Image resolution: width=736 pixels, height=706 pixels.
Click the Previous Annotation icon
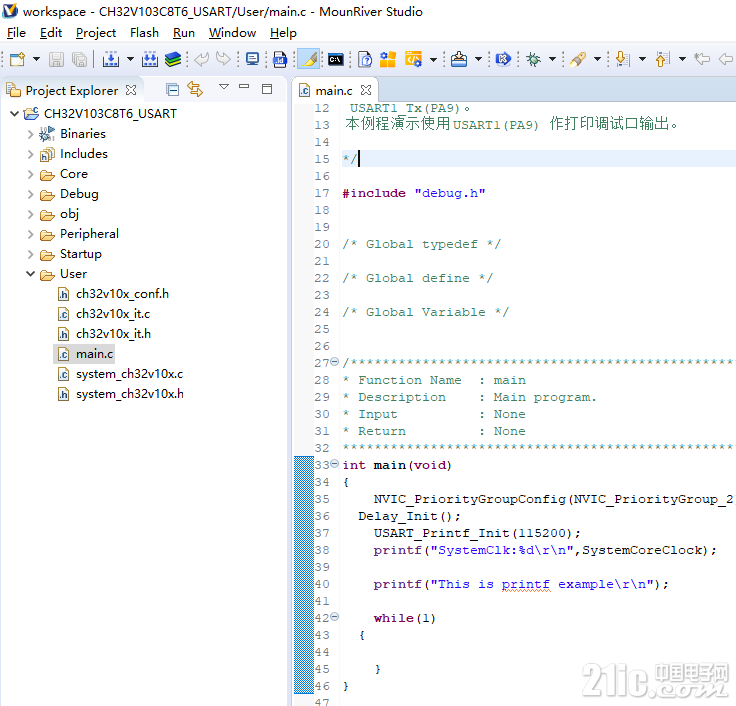click(x=662, y=59)
